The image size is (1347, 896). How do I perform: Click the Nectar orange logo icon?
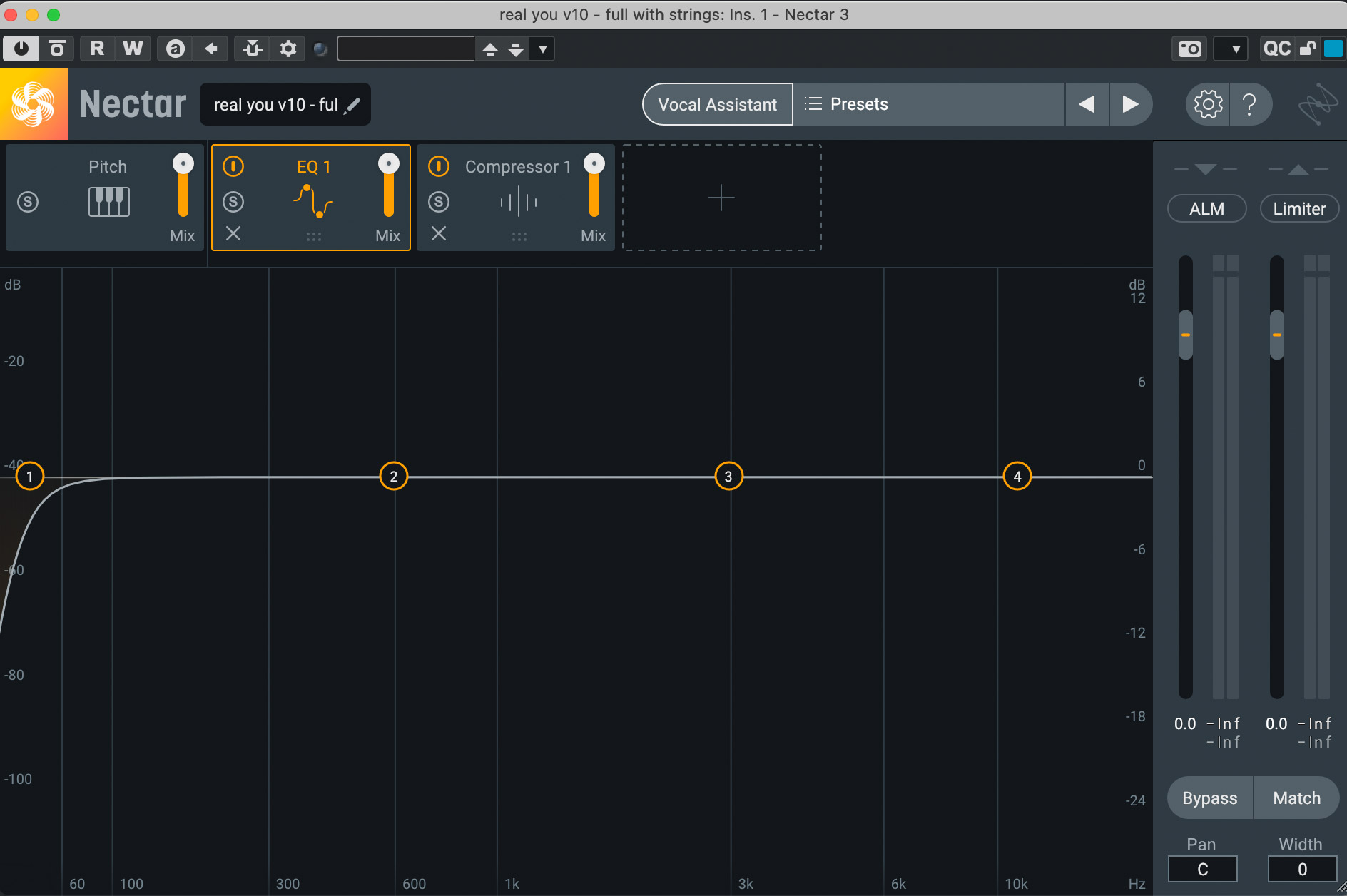click(34, 104)
